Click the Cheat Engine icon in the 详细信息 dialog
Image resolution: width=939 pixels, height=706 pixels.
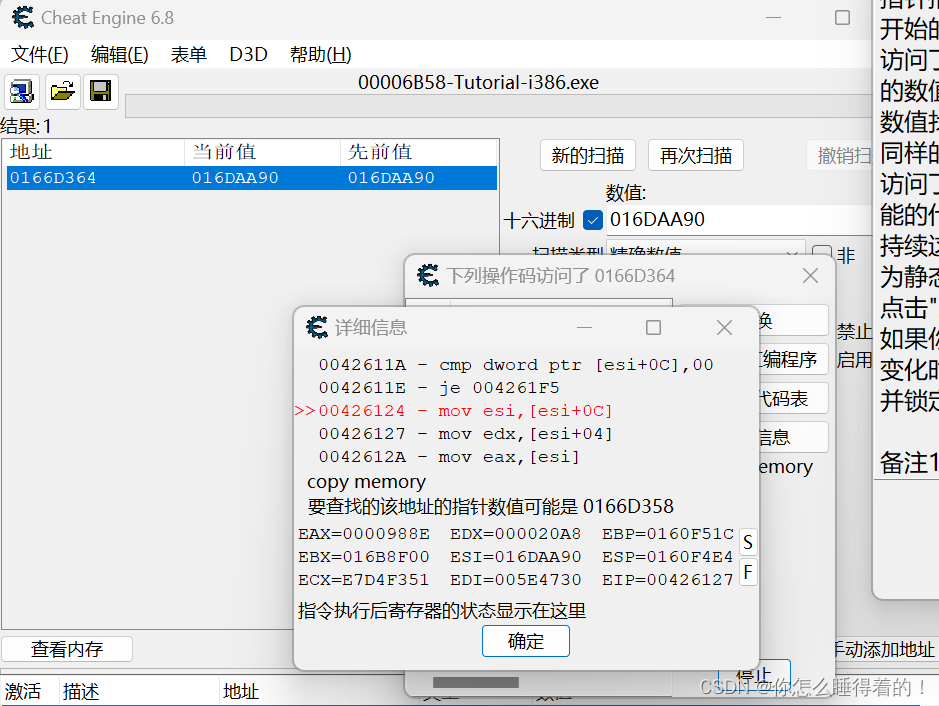click(317, 328)
